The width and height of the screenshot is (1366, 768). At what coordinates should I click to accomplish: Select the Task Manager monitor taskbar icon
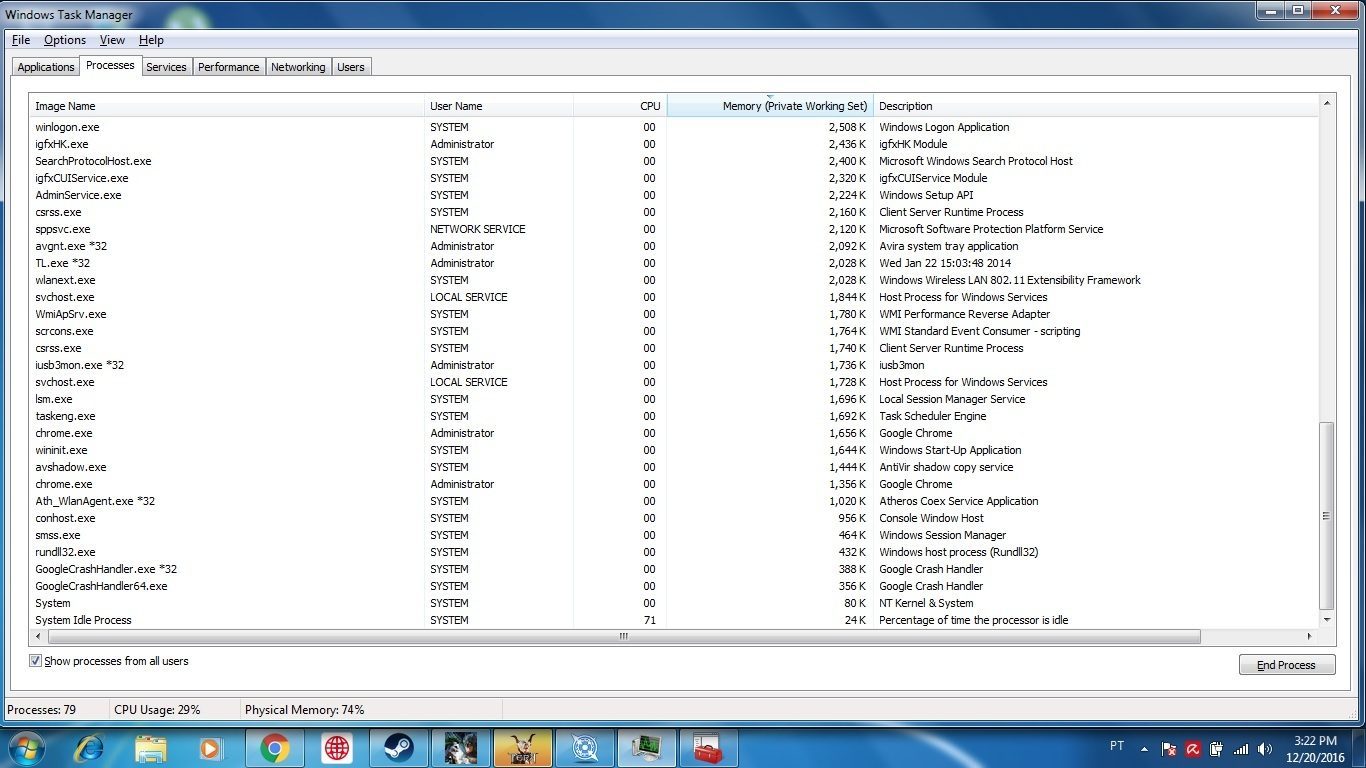point(647,748)
